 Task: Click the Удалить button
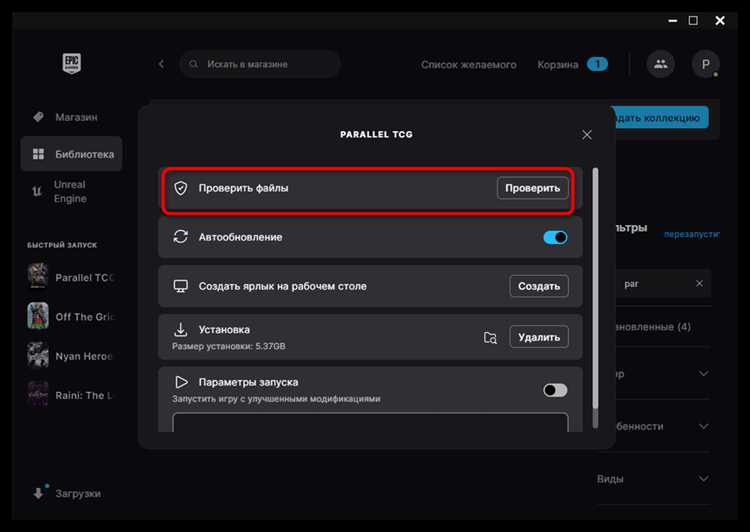coord(539,337)
